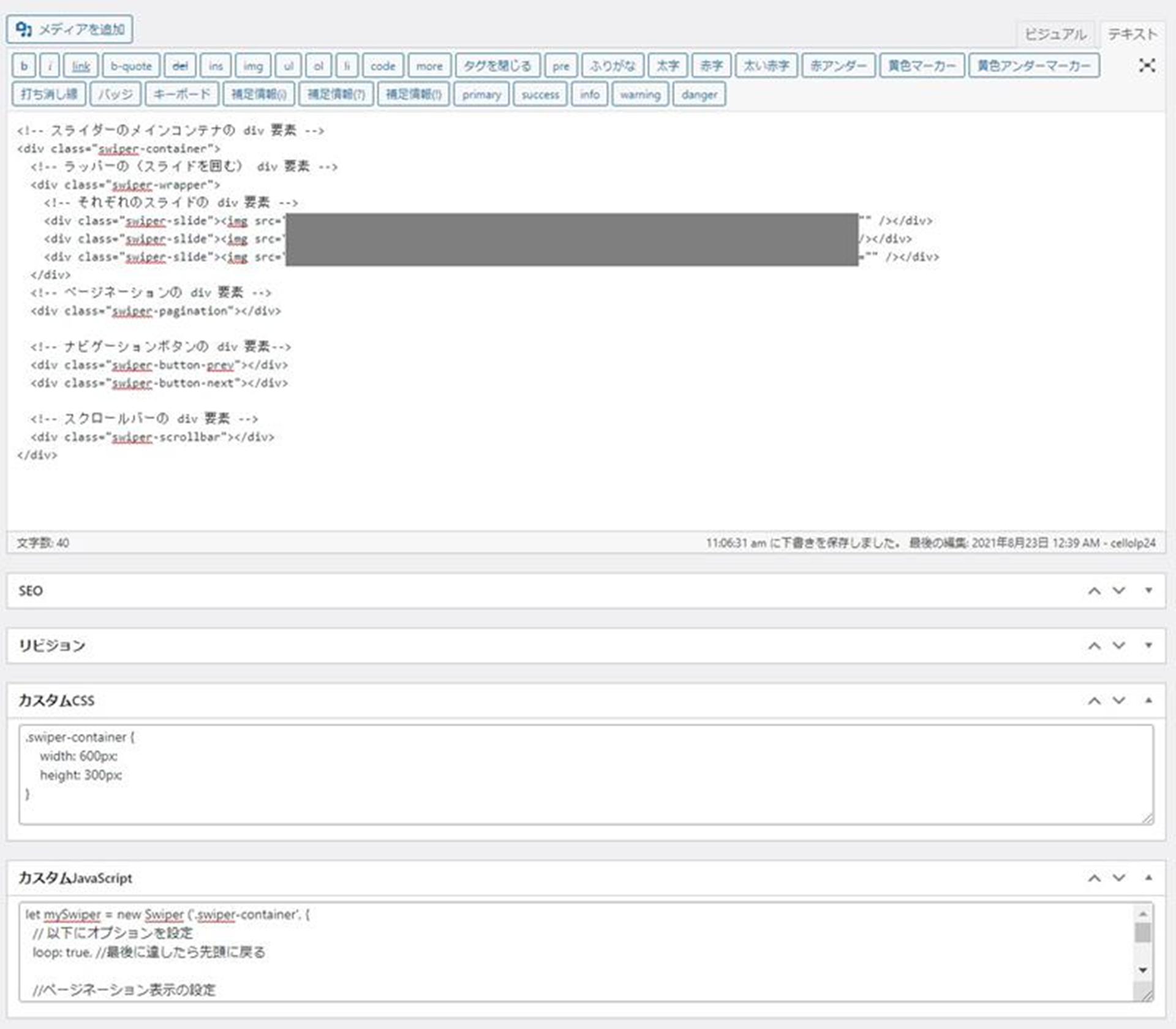Insert an ordered list with ol

coord(318,66)
